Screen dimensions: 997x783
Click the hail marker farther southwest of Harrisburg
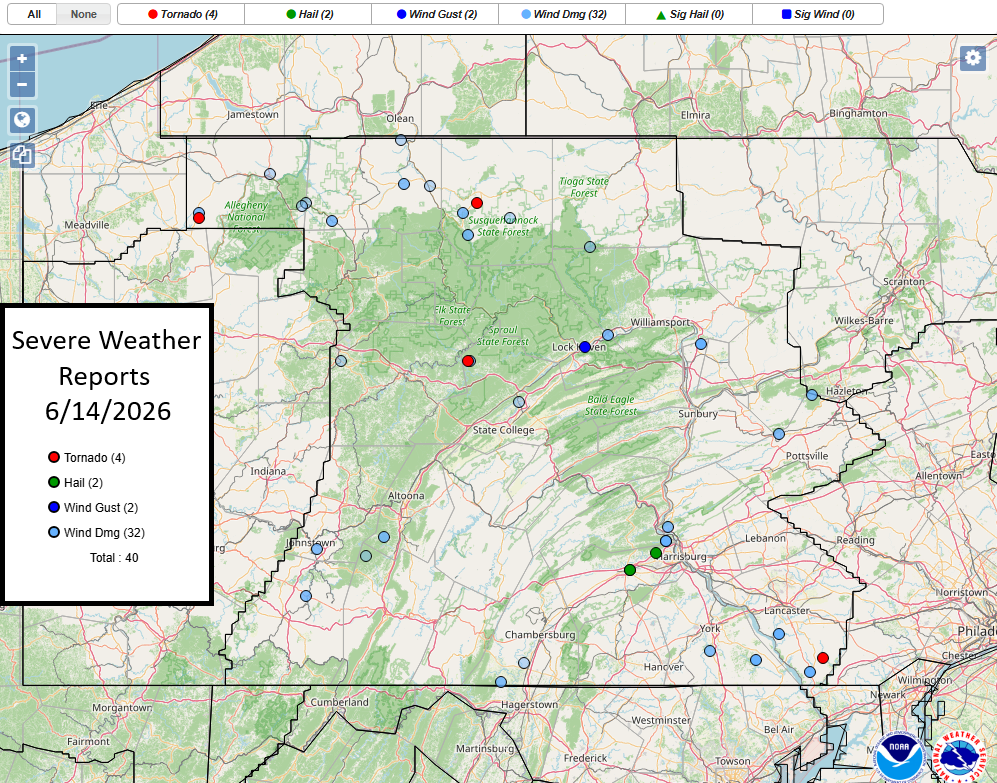(629, 570)
